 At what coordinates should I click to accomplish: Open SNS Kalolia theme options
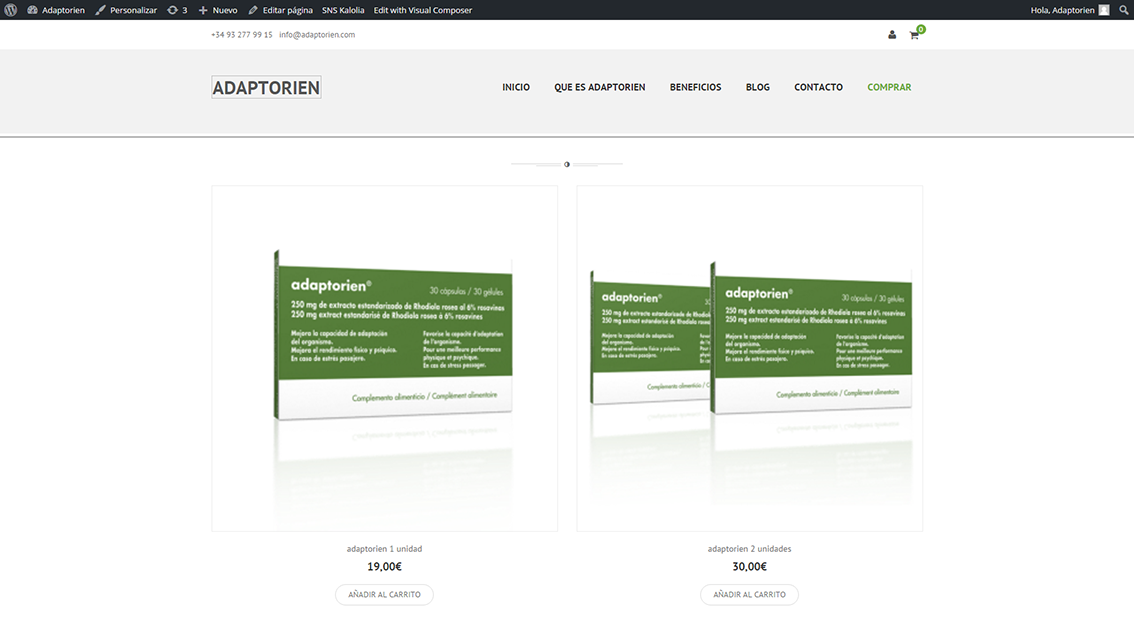click(x=343, y=10)
